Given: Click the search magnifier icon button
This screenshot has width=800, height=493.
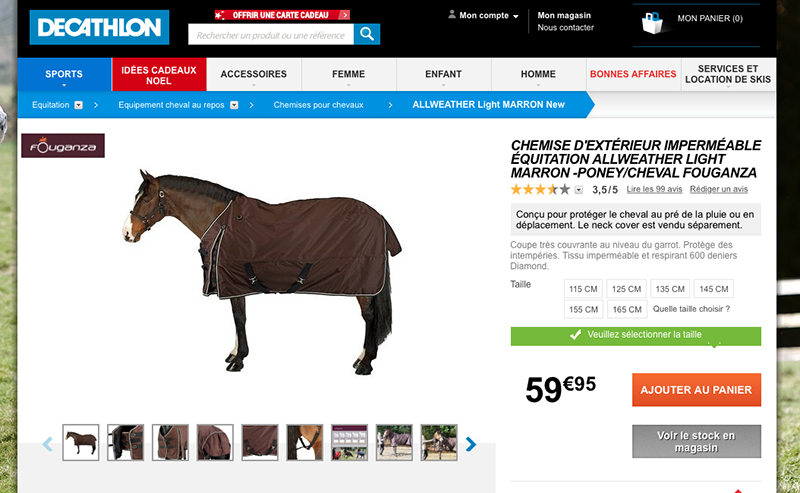Looking at the screenshot, I should tap(366, 34).
